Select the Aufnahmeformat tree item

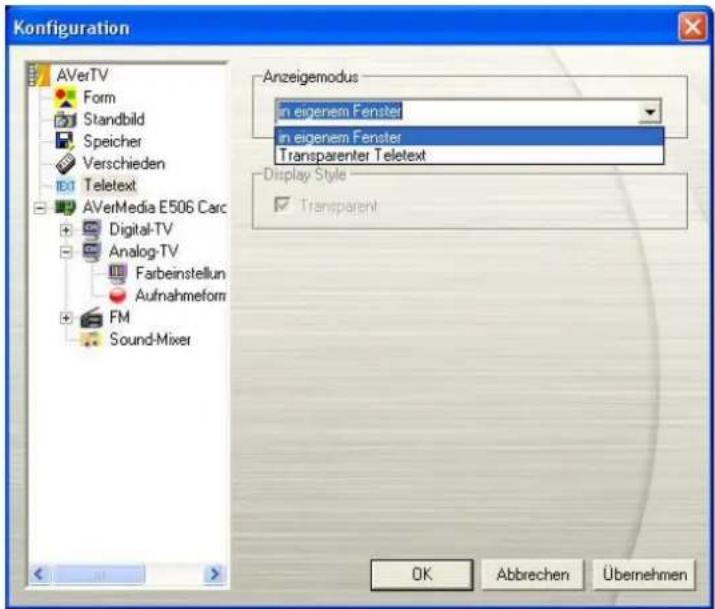click(181, 295)
